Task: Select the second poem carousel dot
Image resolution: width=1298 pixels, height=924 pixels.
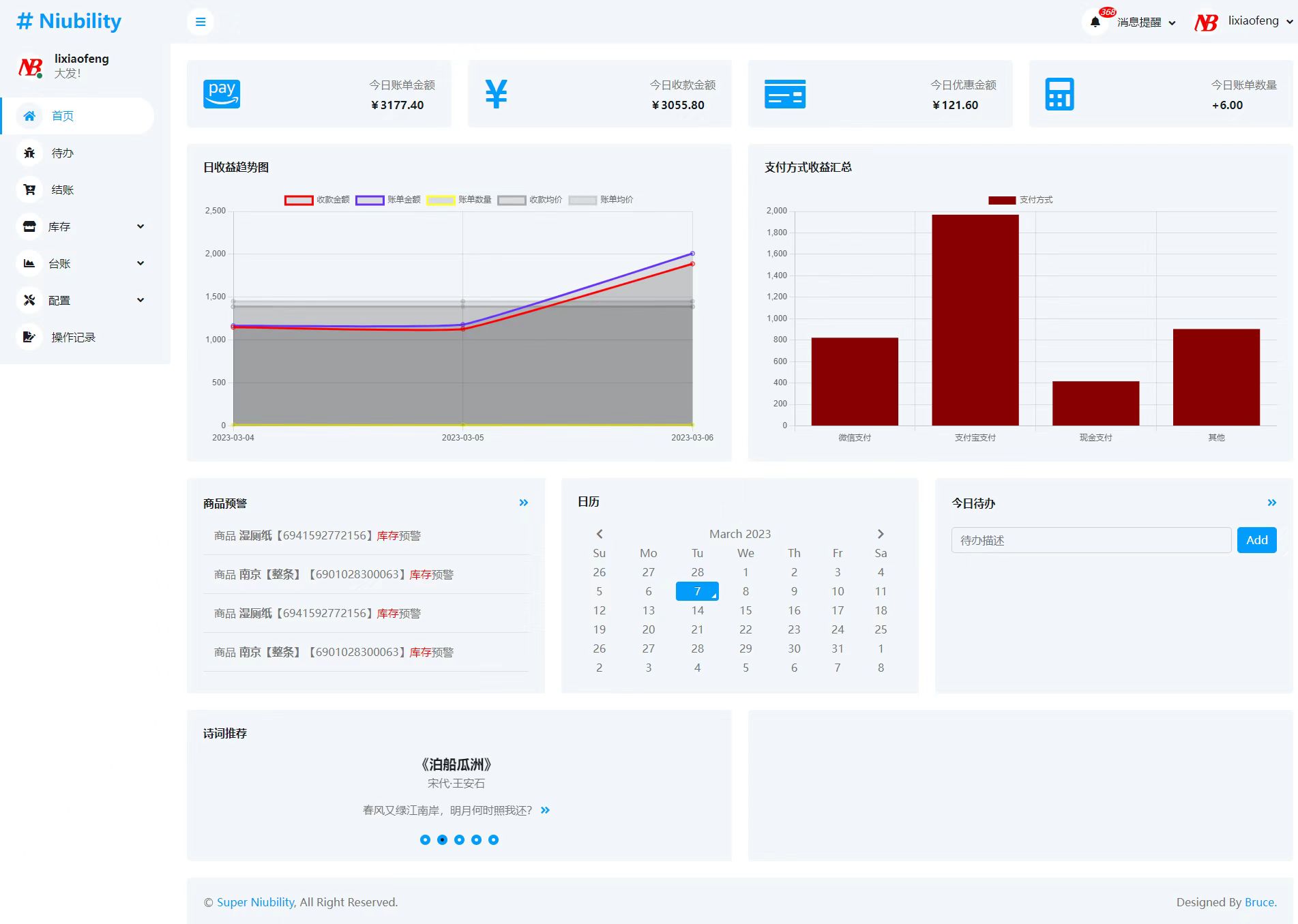Action: tap(442, 839)
